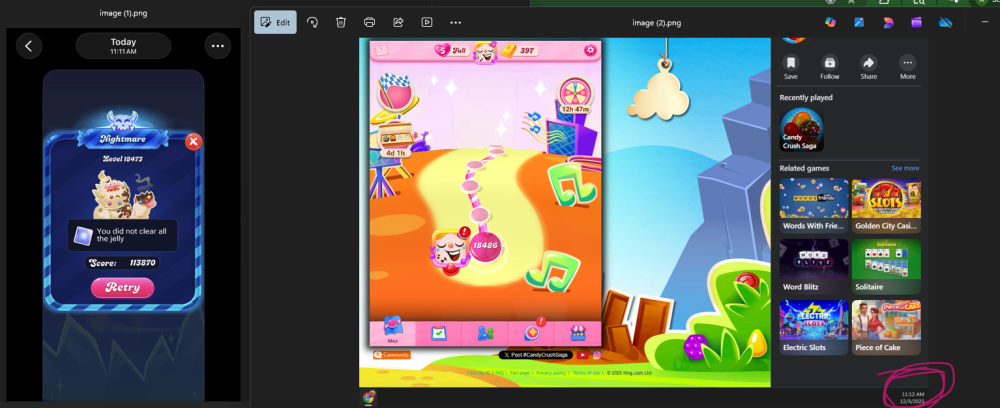Delete image (2).png with the trash icon
The height and width of the screenshot is (408, 1000).
pos(341,22)
